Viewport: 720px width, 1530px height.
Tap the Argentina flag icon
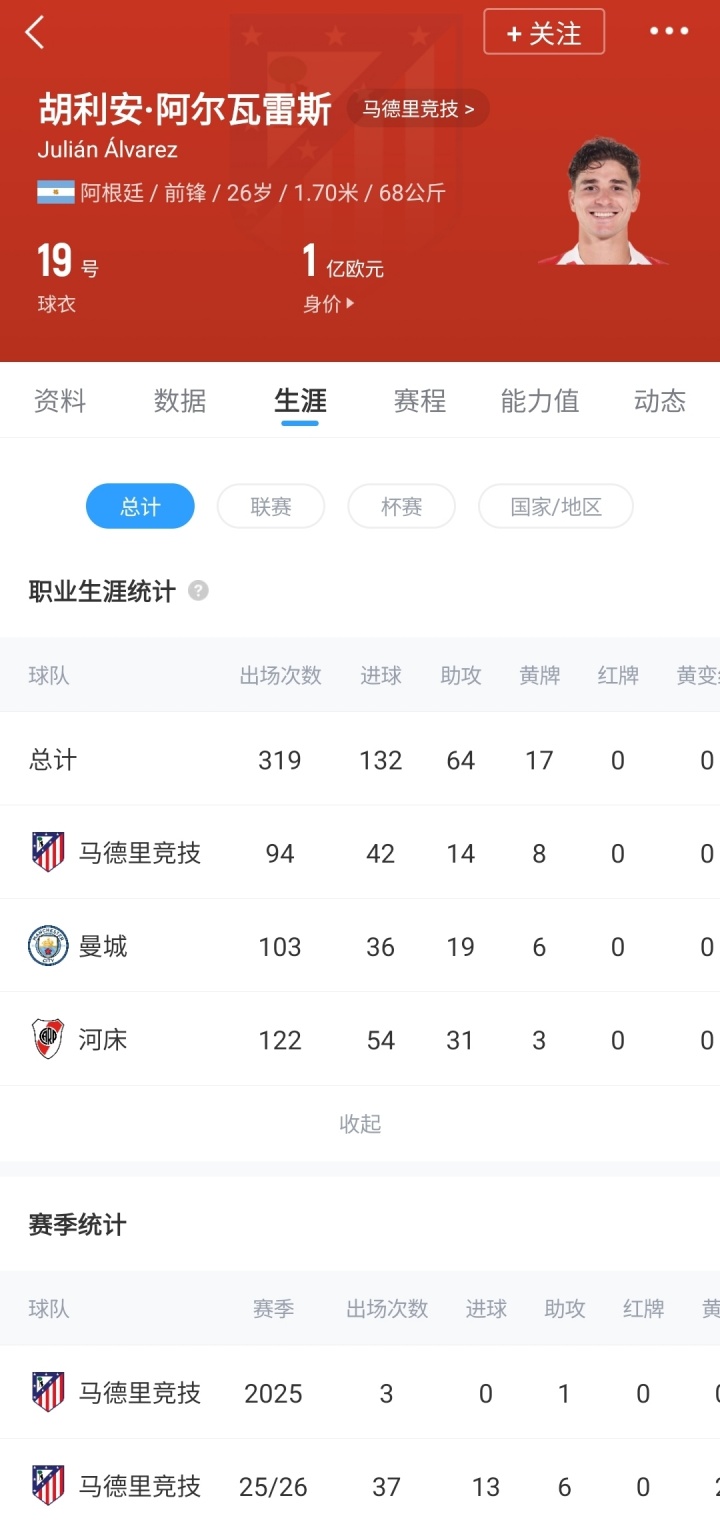56,192
